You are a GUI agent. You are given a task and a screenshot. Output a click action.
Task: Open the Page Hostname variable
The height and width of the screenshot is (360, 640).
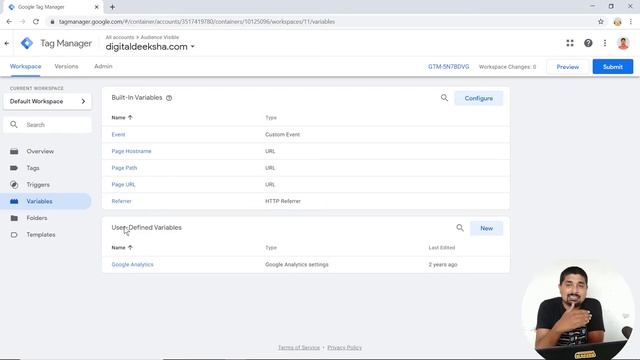[x=131, y=151]
